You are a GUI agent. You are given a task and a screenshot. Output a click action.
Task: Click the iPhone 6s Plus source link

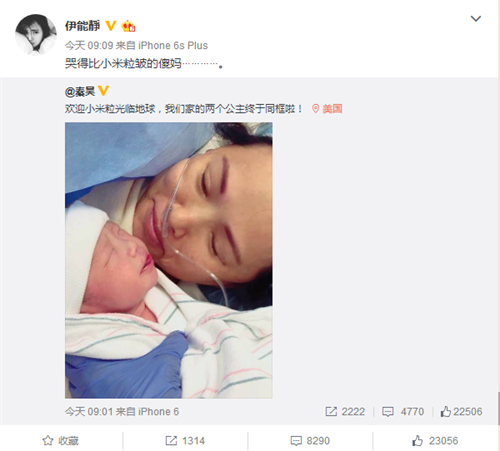(x=173, y=45)
